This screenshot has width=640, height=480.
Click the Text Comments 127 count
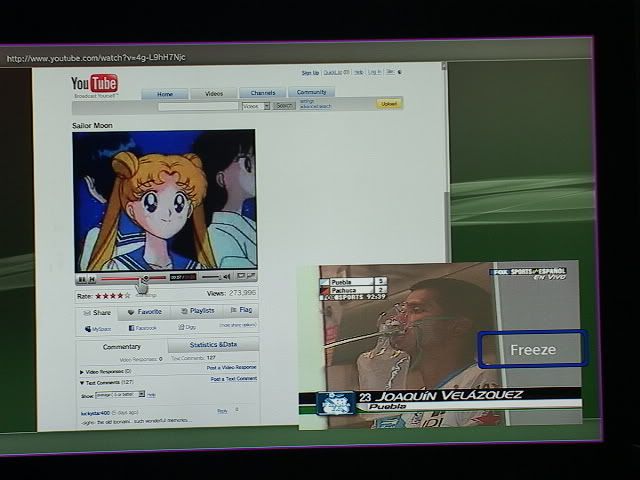pos(193,358)
